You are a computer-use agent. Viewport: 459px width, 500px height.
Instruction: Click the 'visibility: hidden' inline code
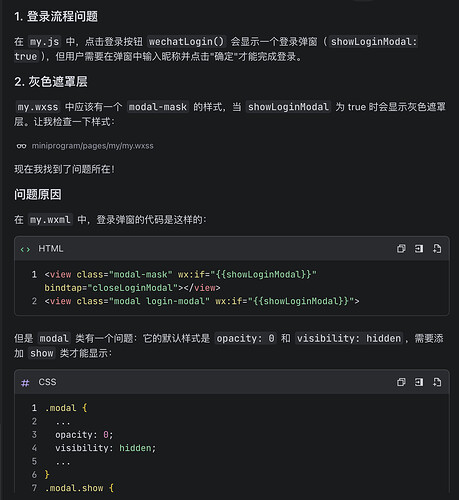click(349, 339)
